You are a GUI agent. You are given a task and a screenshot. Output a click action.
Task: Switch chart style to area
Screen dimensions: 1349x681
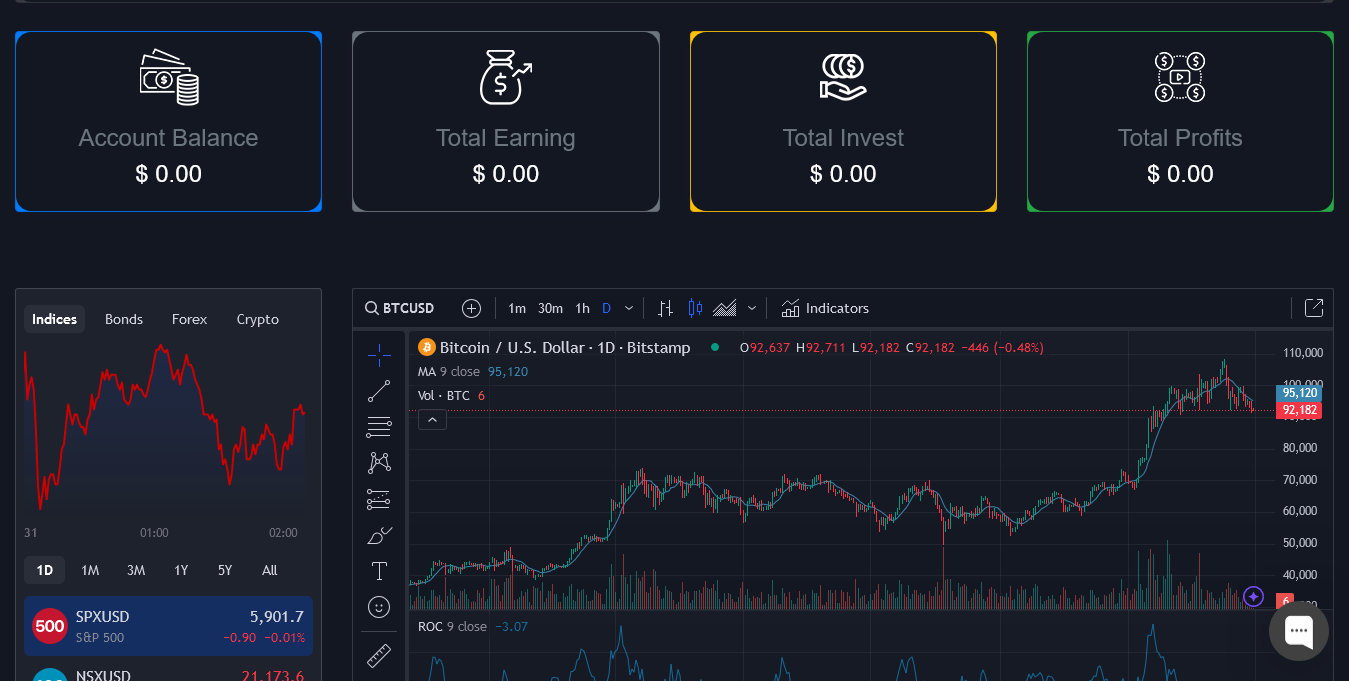[x=725, y=308]
